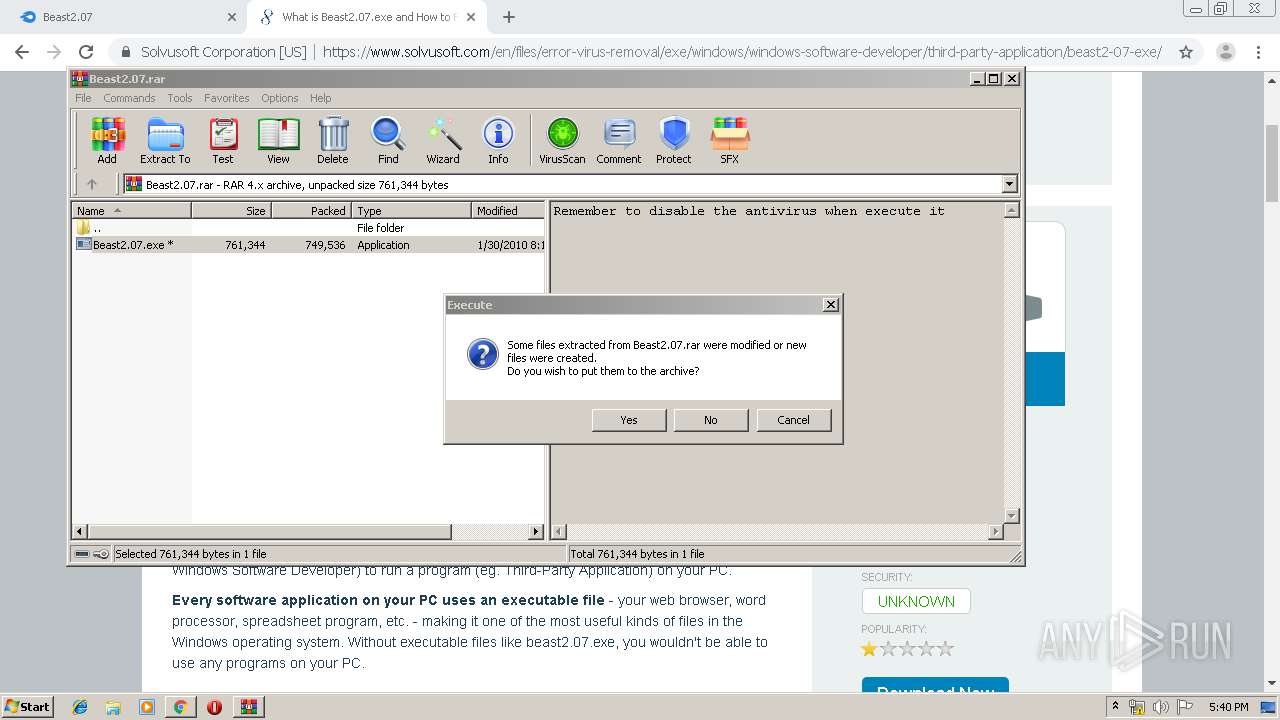Click the system clock 5:40 PM
The width and height of the screenshot is (1280, 720).
tap(1228, 707)
